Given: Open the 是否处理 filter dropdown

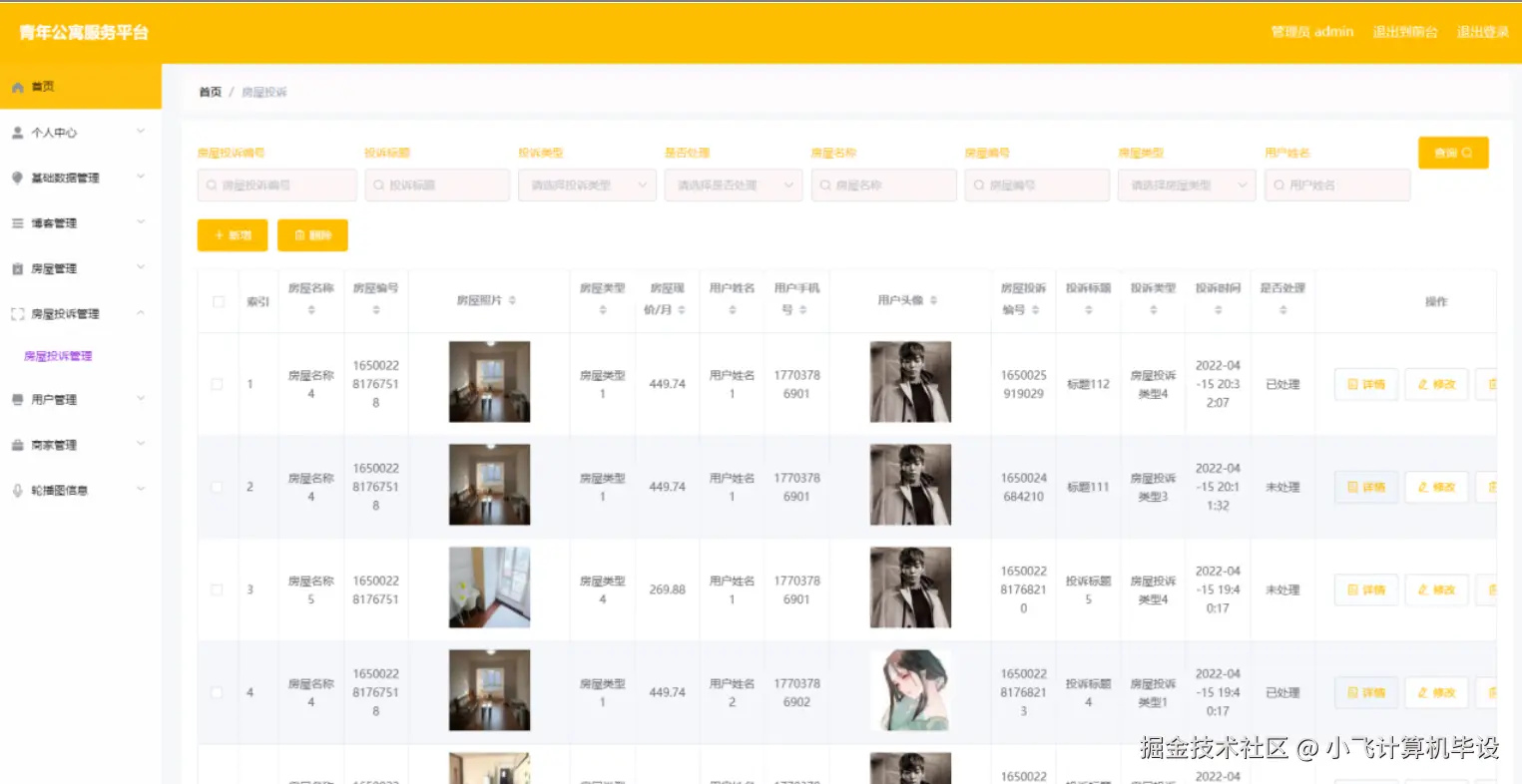Looking at the screenshot, I should (734, 186).
